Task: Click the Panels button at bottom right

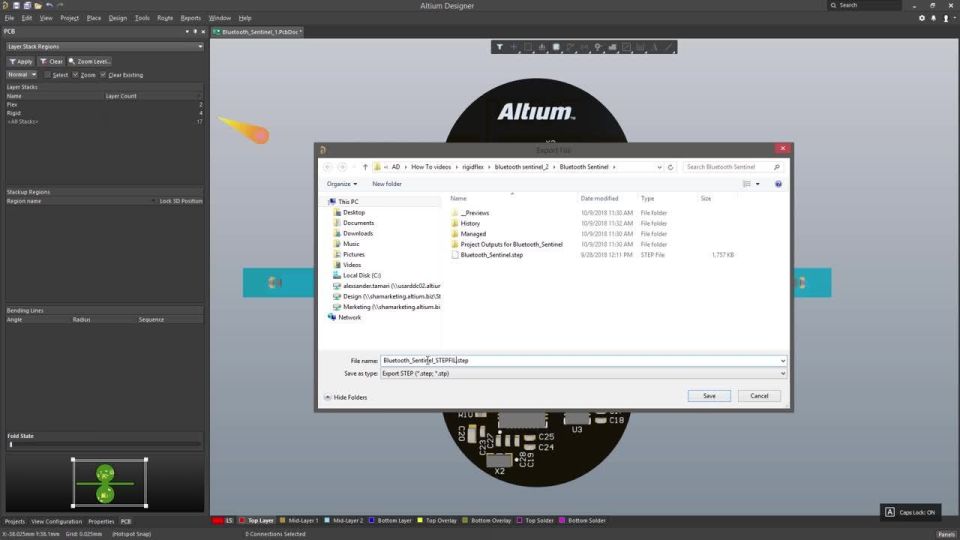Action: 947,534
